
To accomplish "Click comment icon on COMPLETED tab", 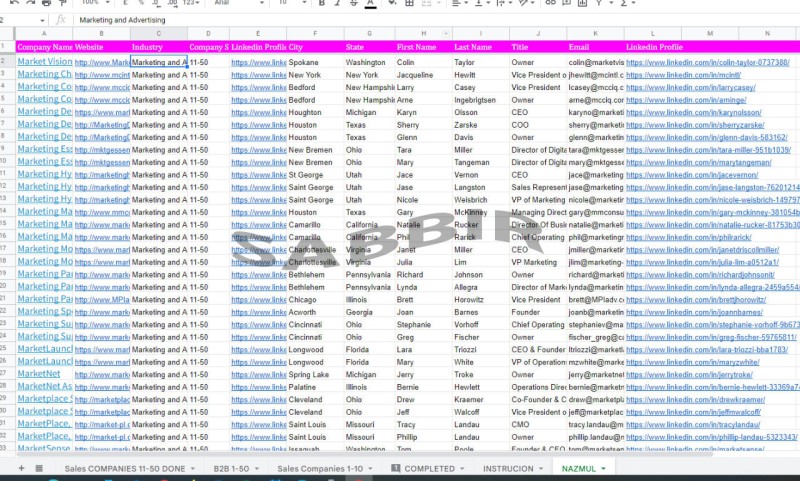I will [395, 468].
